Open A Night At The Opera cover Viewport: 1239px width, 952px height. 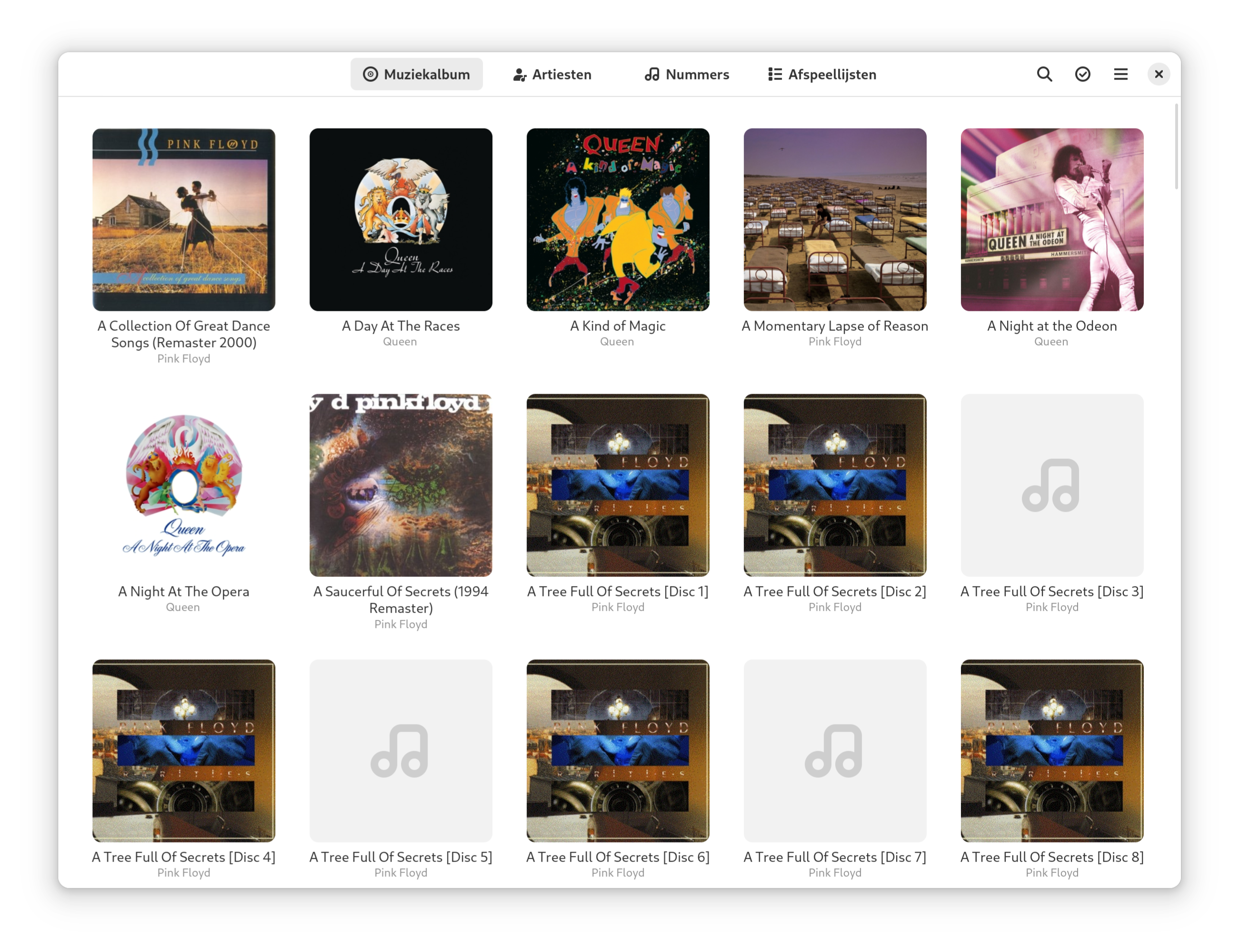pyautogui.click(x=184, y=485)
